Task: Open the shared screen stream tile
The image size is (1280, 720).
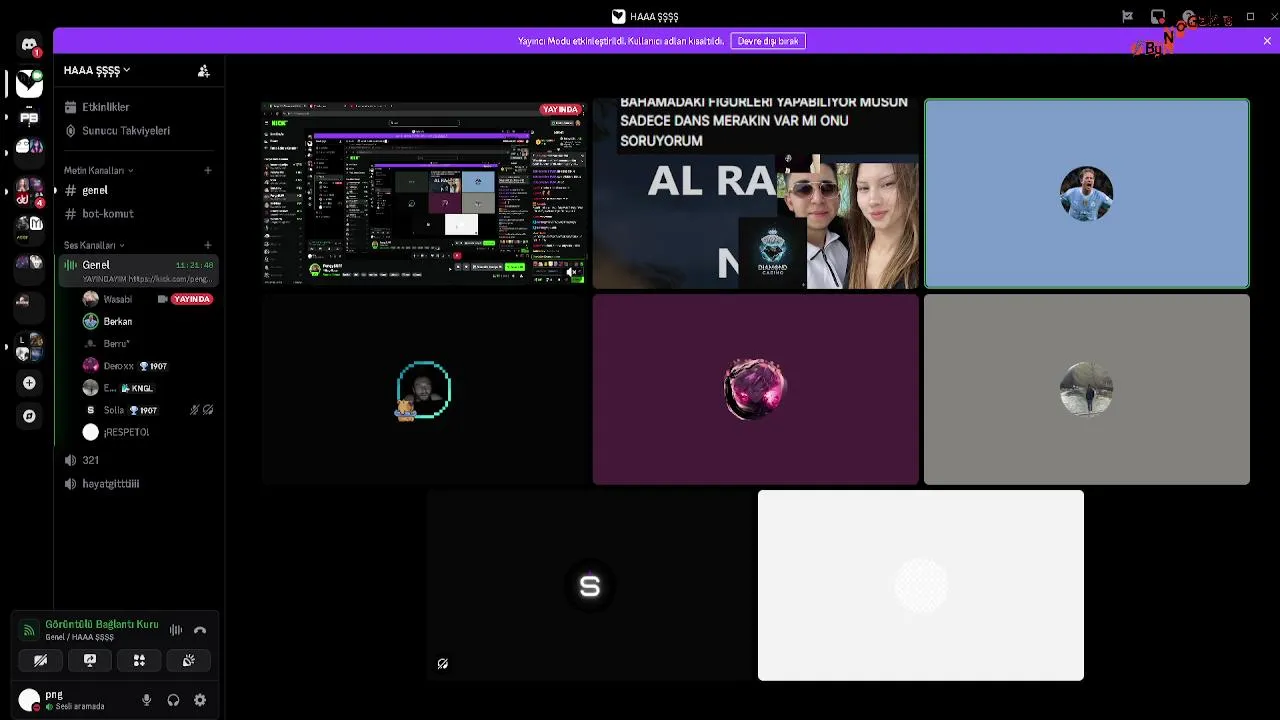Action: [x=424, y=194]
